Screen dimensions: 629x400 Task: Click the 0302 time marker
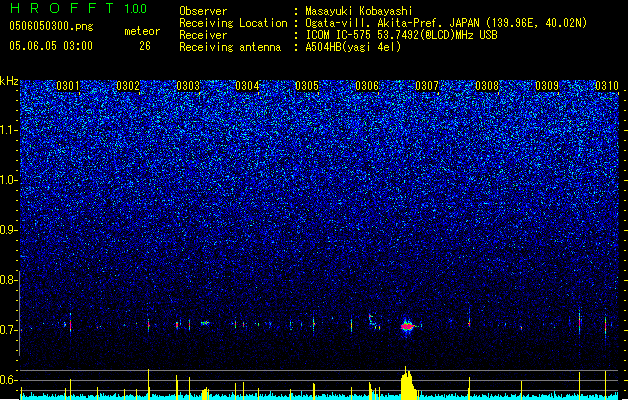pyautogui.click(x=128, y=86)
